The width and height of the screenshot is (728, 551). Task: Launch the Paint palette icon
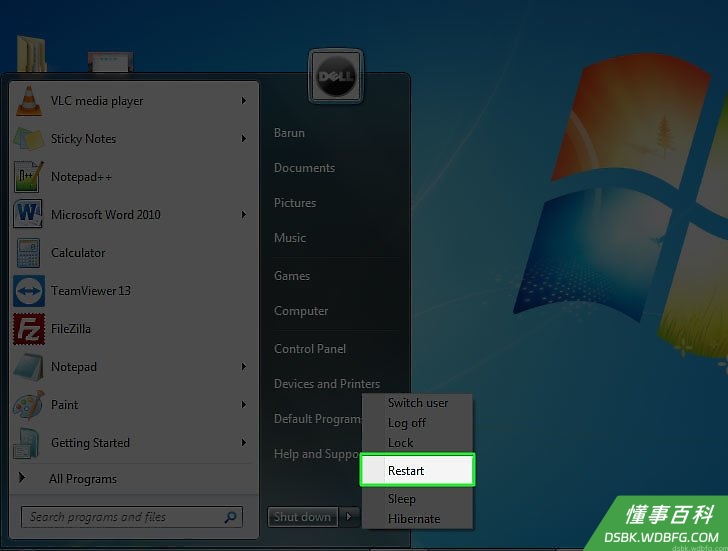point(29,405)
